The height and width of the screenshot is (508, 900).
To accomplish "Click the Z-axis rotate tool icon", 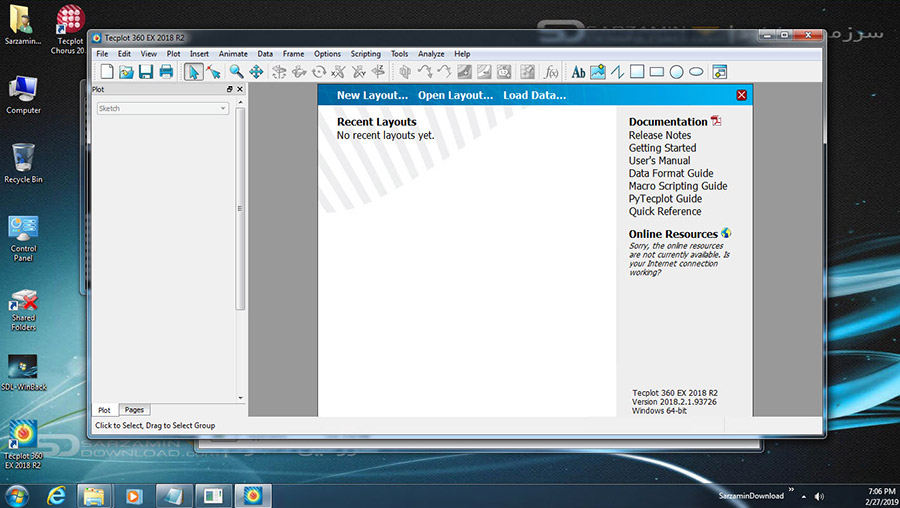I will tap(378, 72).
